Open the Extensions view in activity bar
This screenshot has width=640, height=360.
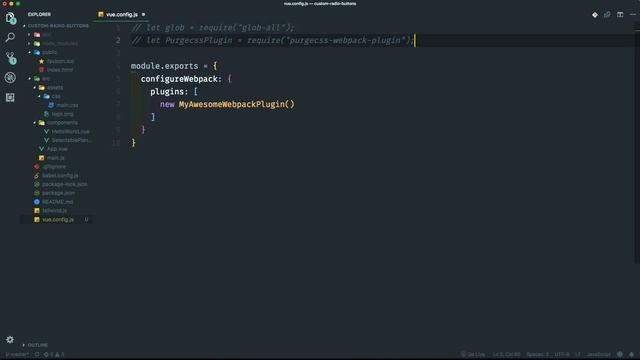(10, 97)
